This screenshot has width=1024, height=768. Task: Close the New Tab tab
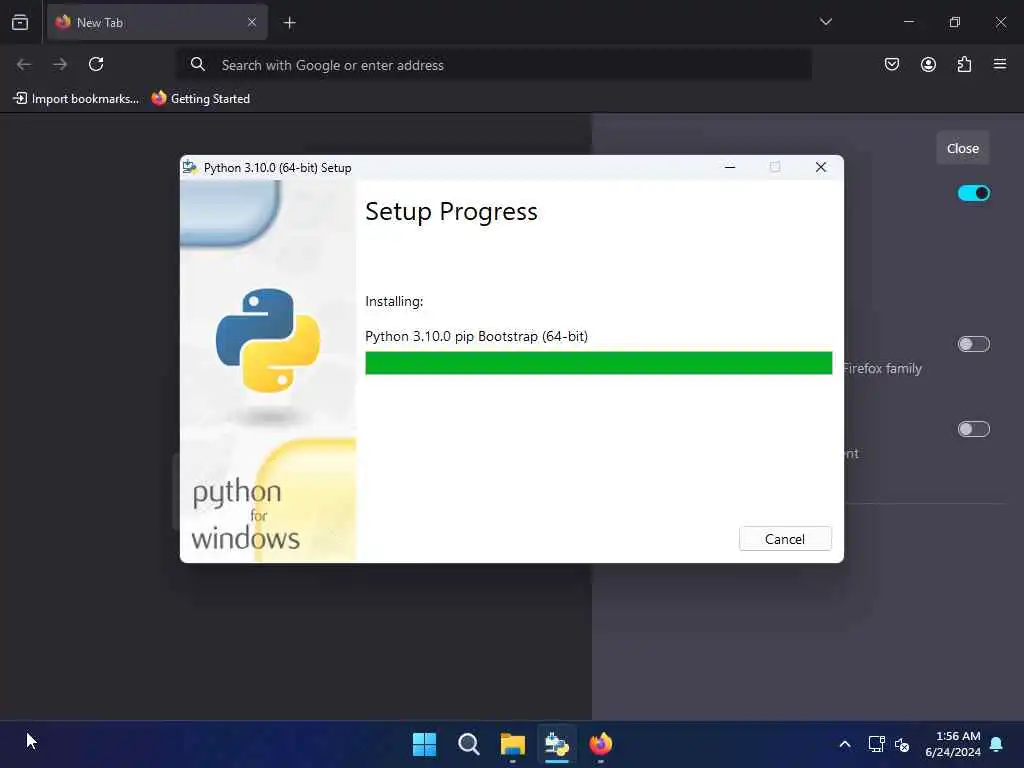[x=251, y=22]
